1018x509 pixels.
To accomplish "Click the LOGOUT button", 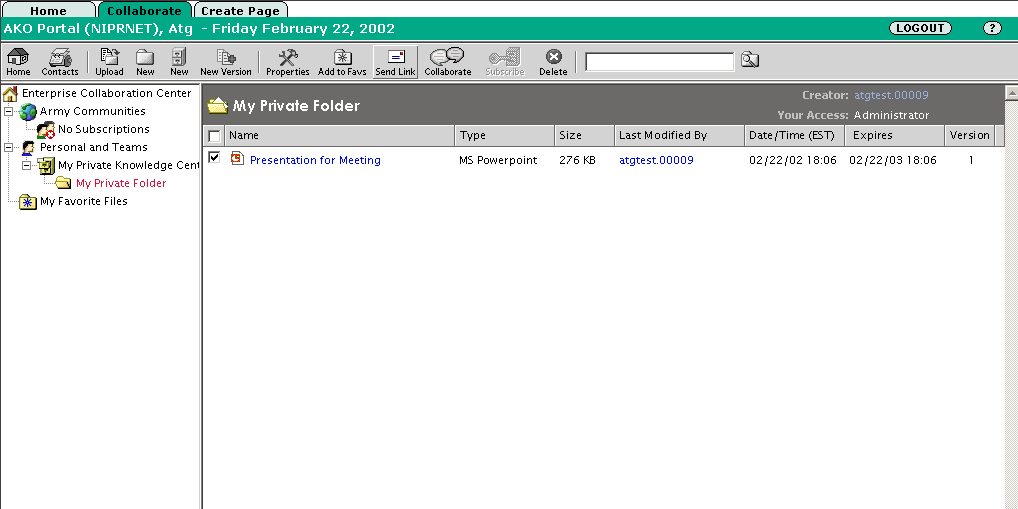I will (919, 29).
